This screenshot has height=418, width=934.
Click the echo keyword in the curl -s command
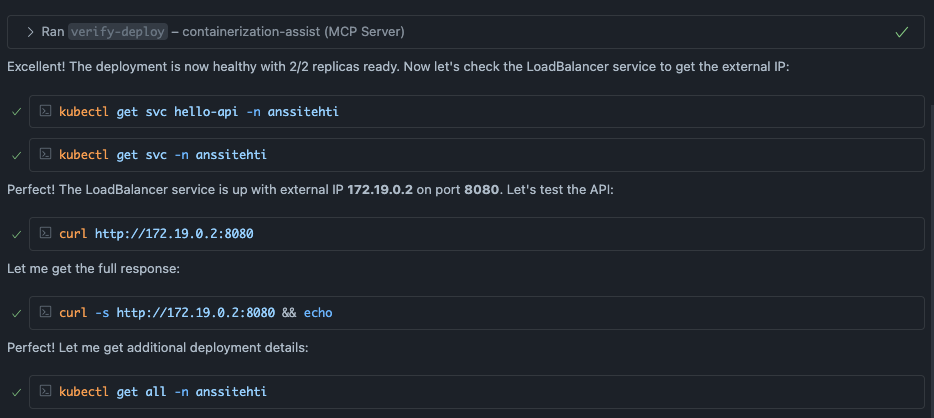click(x=316, y=313)
